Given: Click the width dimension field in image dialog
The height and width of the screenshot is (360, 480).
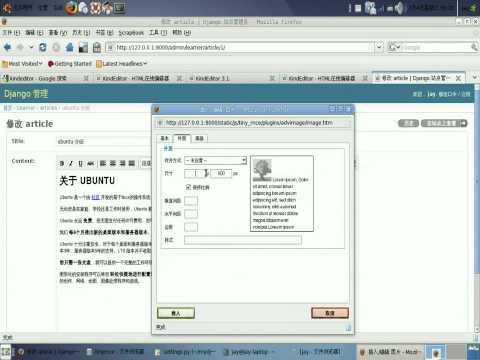Looking at the screenshot, I should (x=194, y=173).
